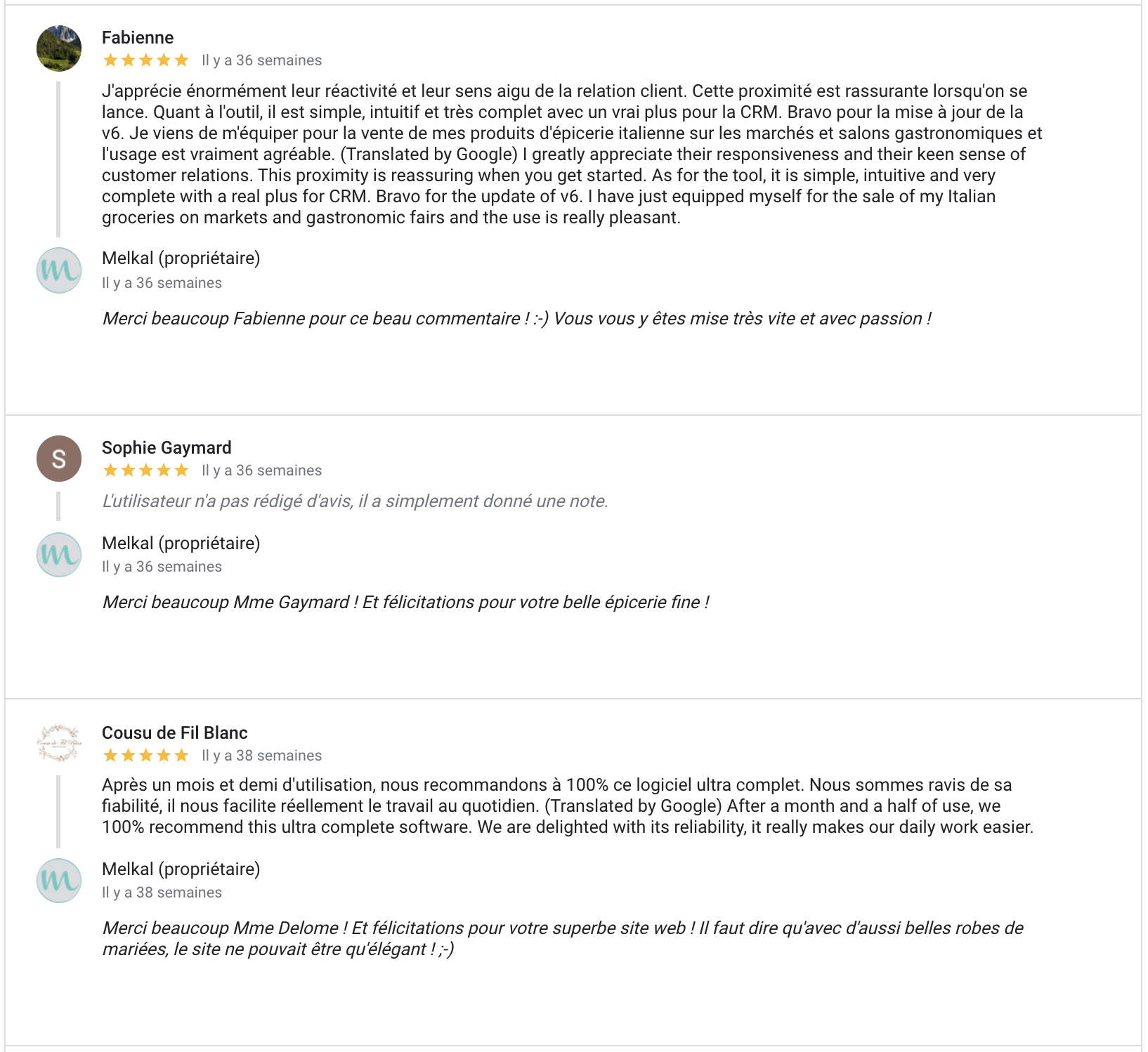The height and width of the screenshot is (1052, 1148).
Task: Click Fabienne's "Il y a 36 semaines" review timestamp
Action: pyautogui.click(x=261, y=60)
